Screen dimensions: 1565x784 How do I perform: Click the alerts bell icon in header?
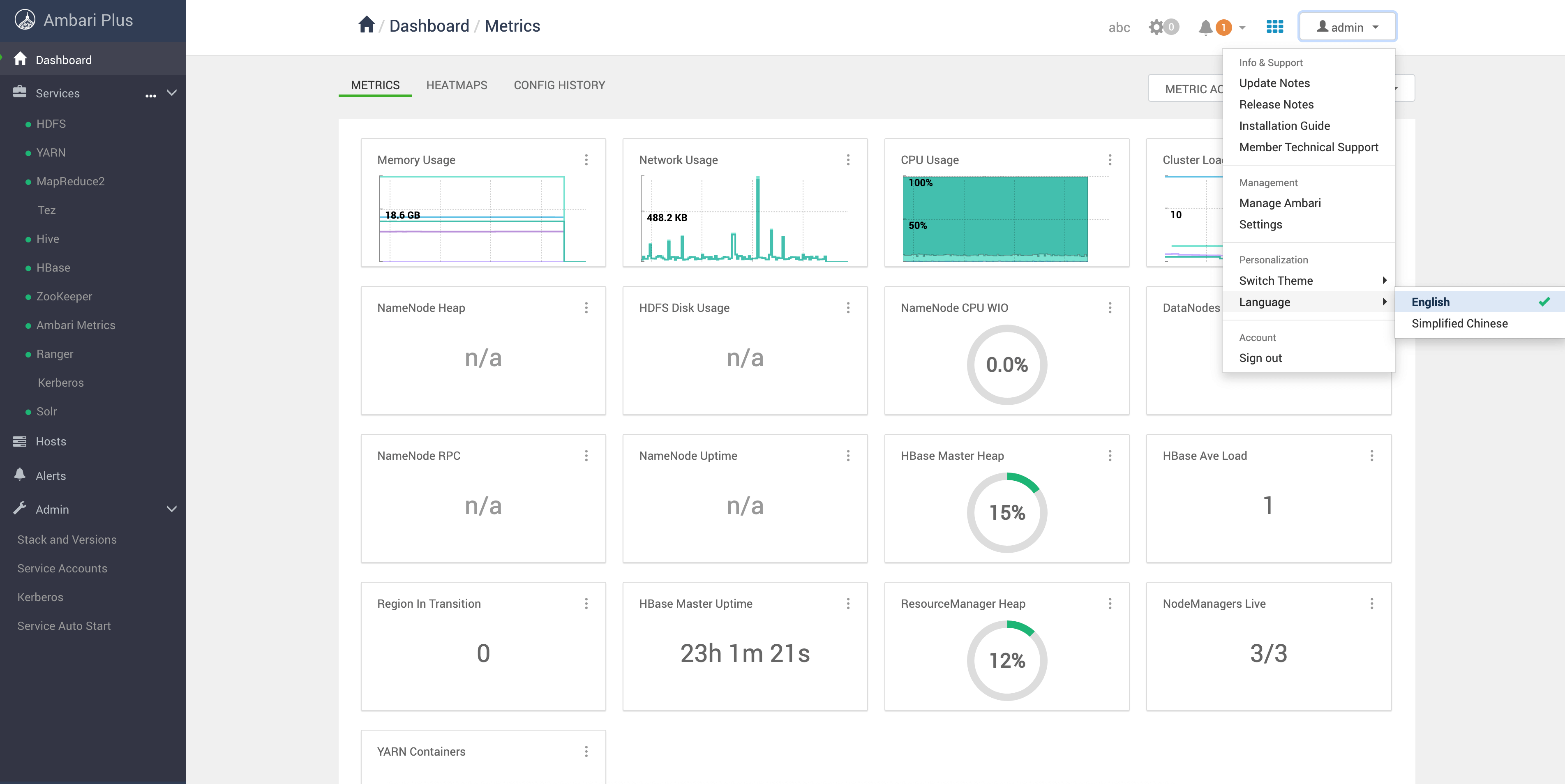(x=1205, y=28)
